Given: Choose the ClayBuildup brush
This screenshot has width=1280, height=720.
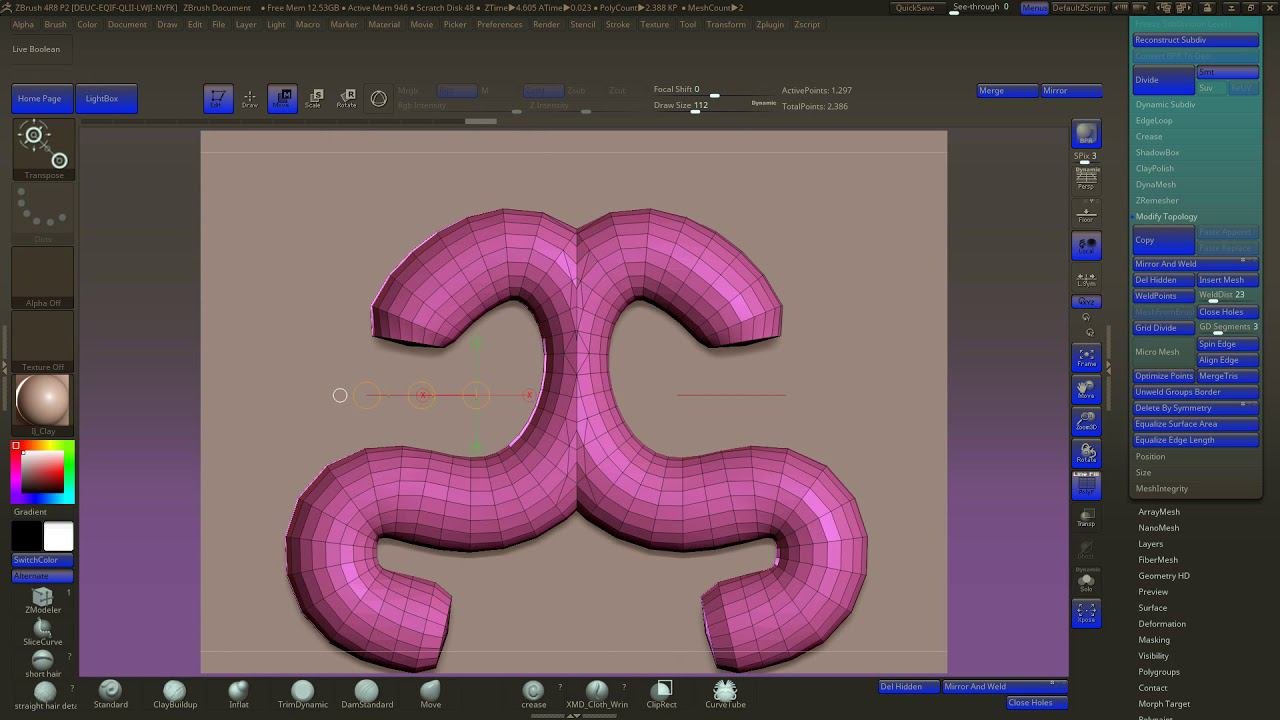Looking at the screenshot, I should point(175,692).
